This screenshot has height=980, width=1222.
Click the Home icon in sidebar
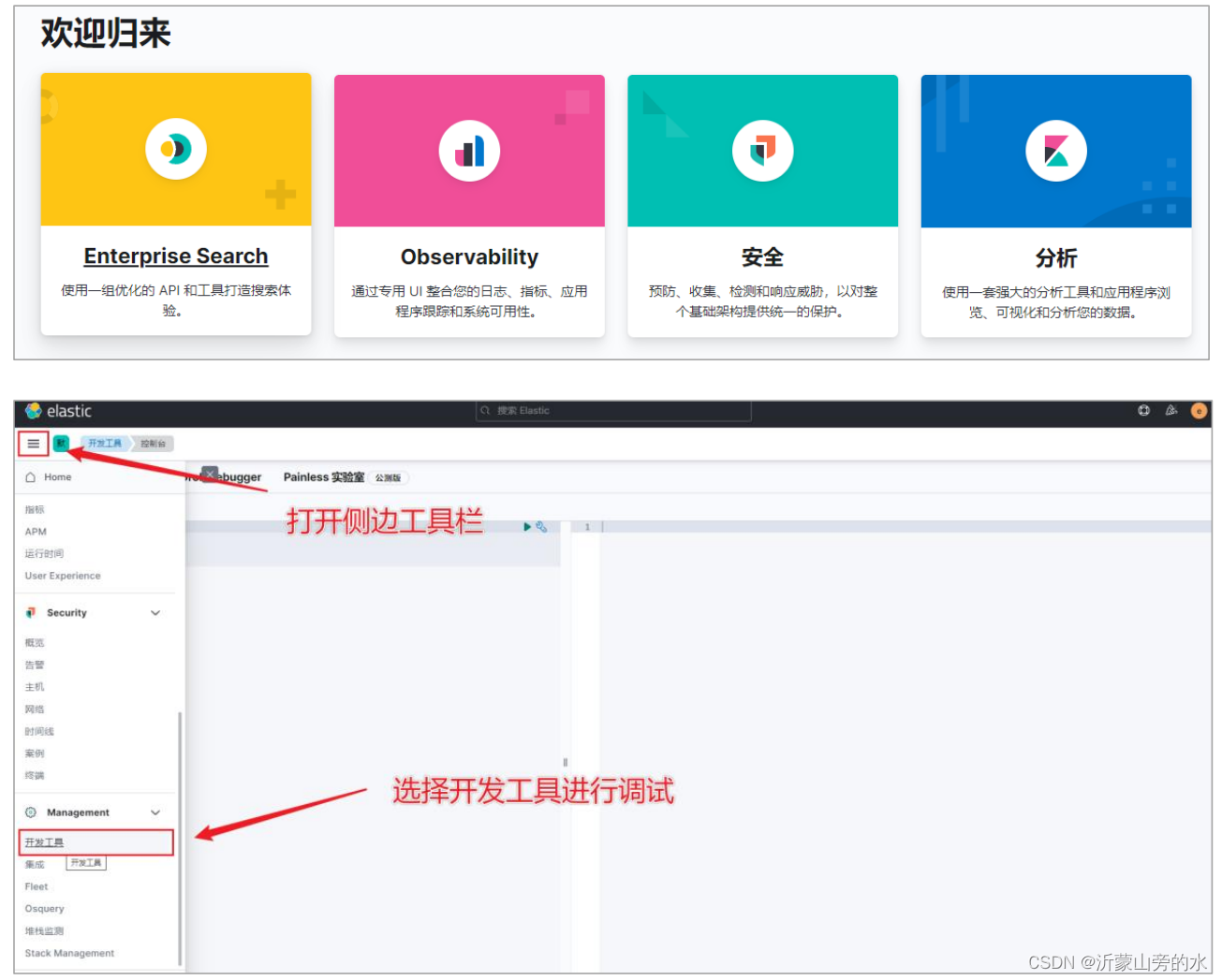pyautogui.click(x=31, y=477)
